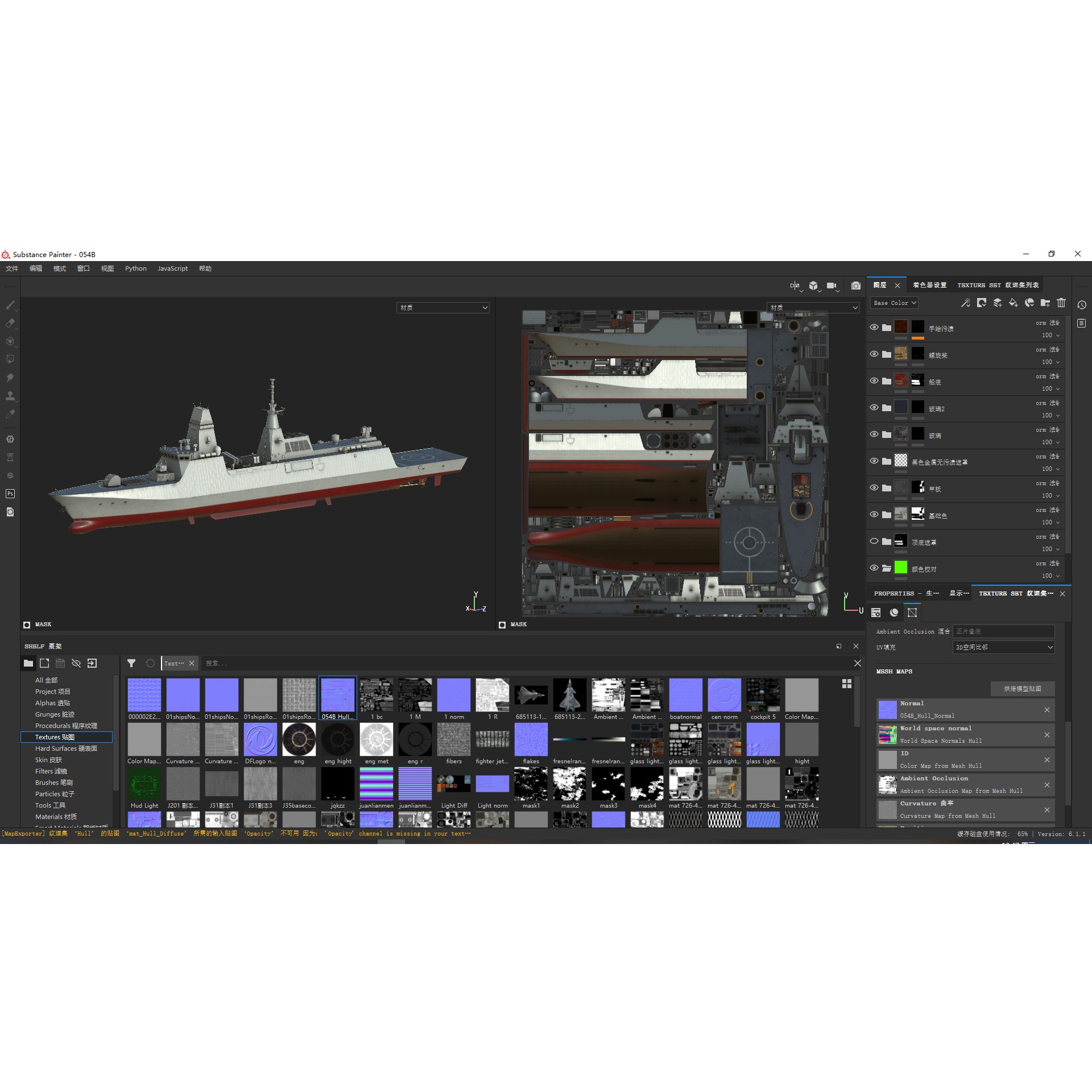Image resolution: width=1092 pixels, height=1092 pixels.
Task: Select the Smudge tool
Action: (x=10, y=377)
